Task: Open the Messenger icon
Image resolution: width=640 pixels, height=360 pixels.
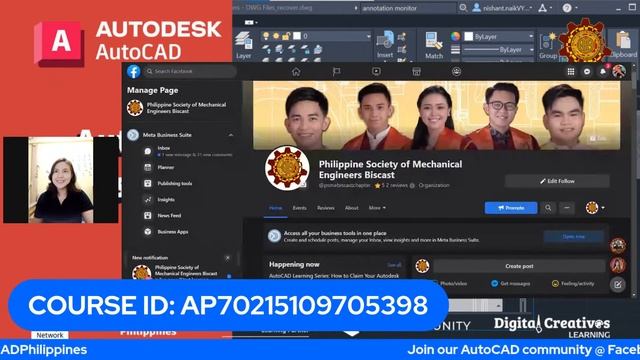Action: 587,72
